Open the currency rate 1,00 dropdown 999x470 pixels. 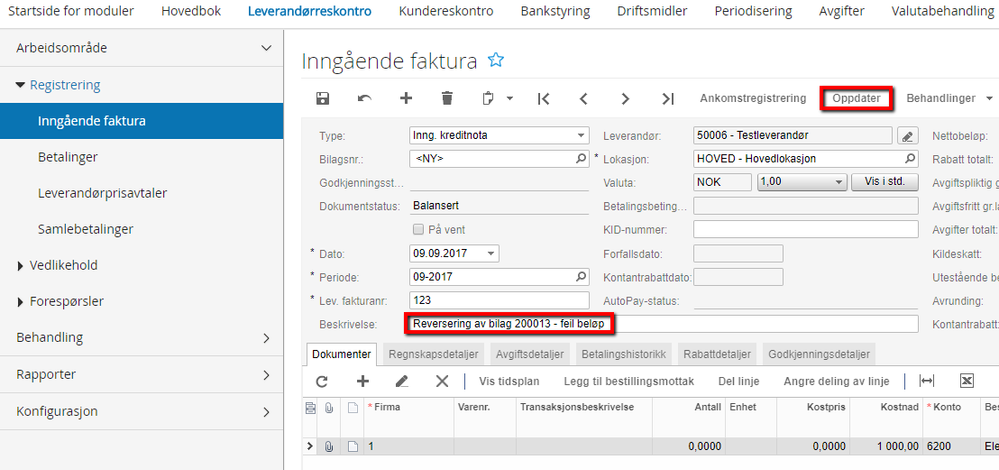838,182
